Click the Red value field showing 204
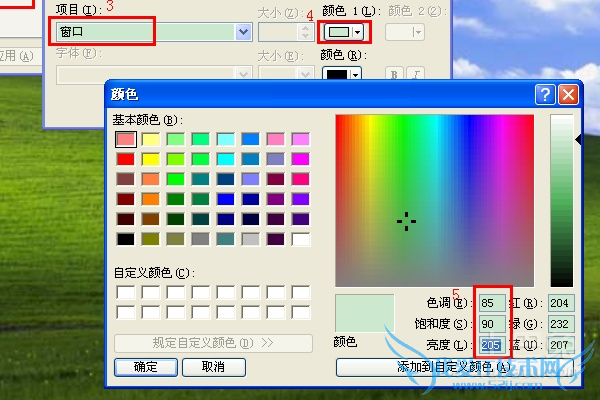The image size is (600, 400). [x=561, y=303]
